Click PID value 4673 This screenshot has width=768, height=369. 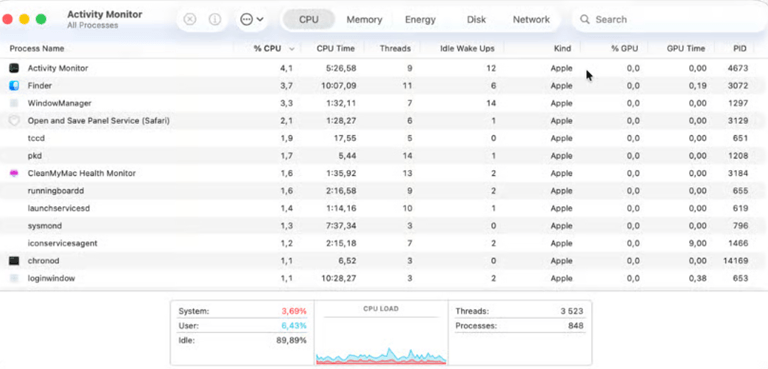[x=738, y=68]
